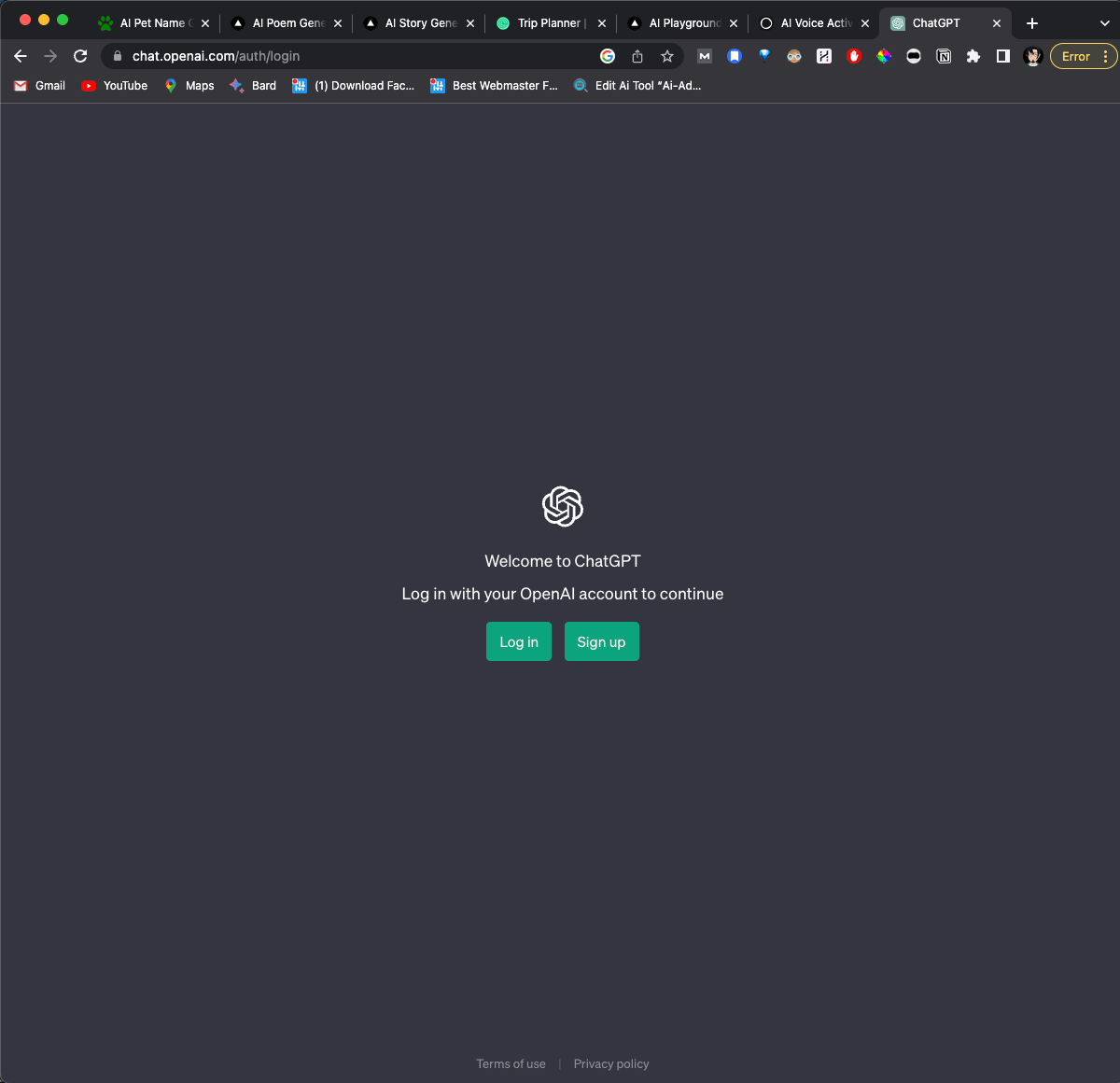The width and height of the screenshot is (1120, 1083).
Task: Click the gray M extension icon
Action: 705,56
